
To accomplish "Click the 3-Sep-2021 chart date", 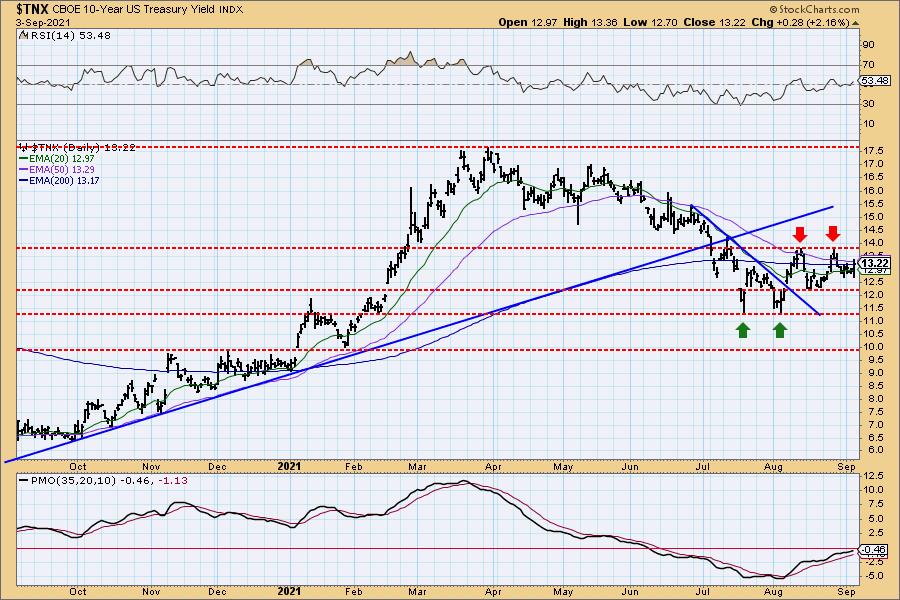I will tap(44, 22).
